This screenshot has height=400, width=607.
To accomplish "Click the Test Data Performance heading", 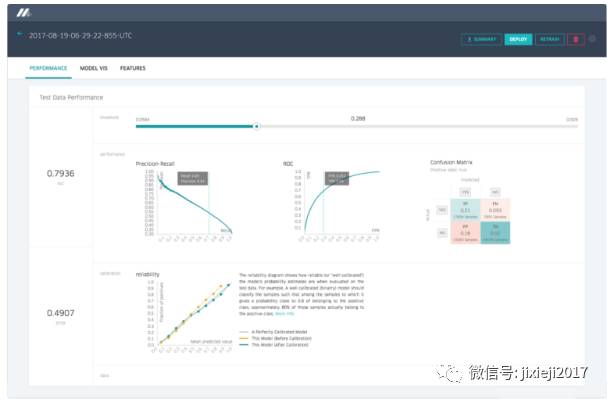I will (x=71, y=98).
